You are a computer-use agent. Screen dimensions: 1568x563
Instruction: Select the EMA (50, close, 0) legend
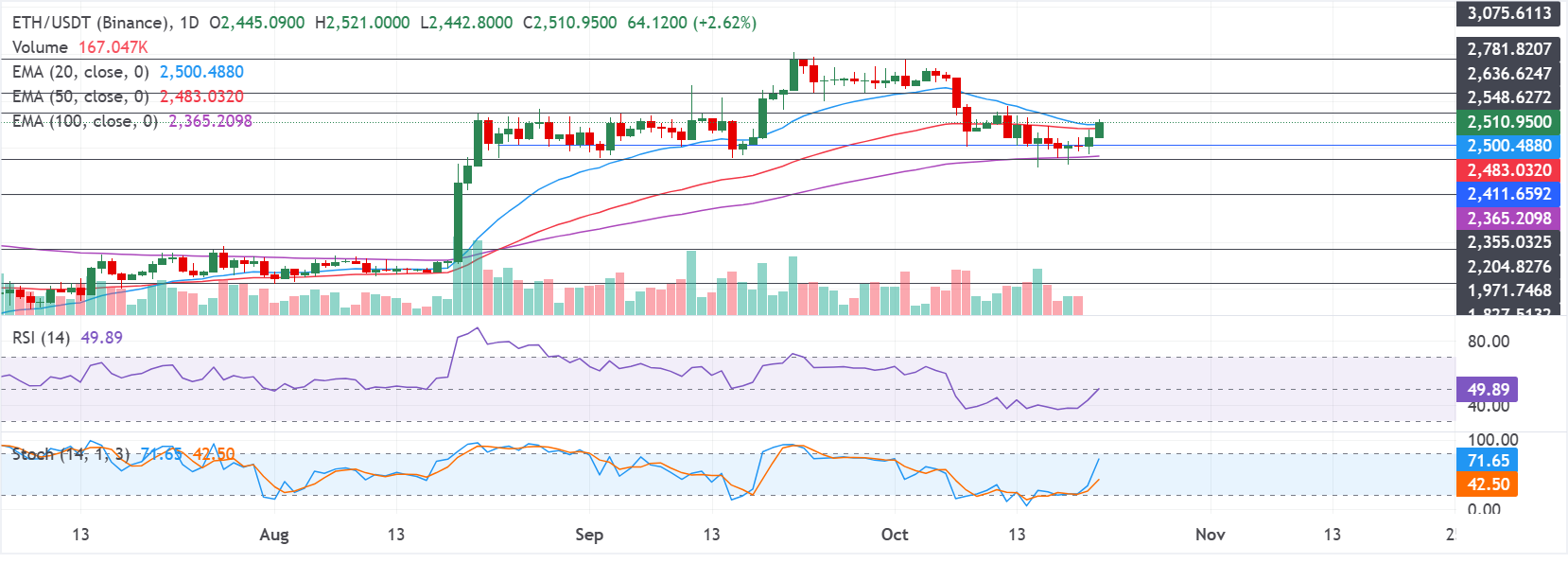point(80,96)
